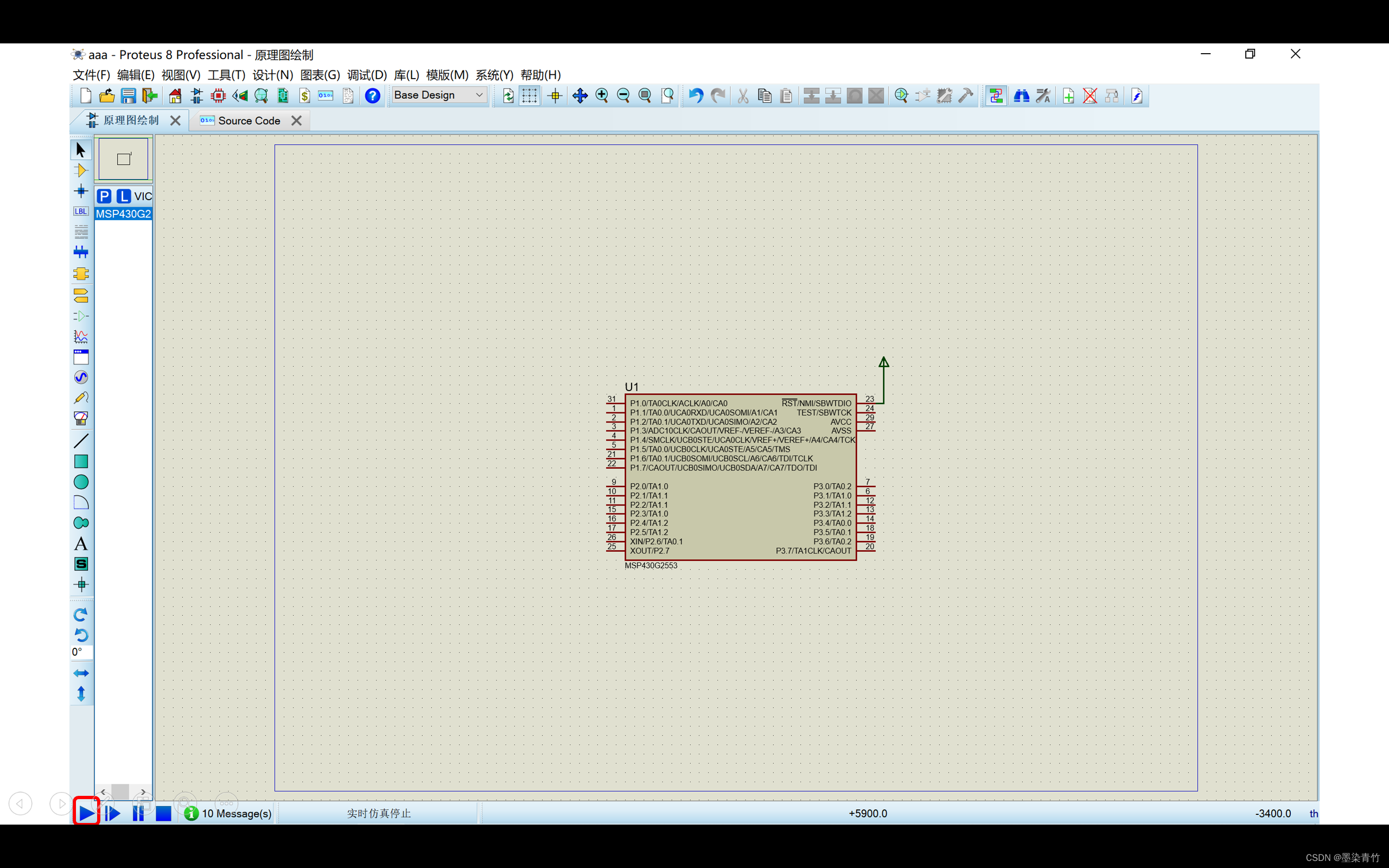Image resolution: width=1389 pixels, height=868 pixels.
Task: Toggle the grid display
Action: pos(530,95)
